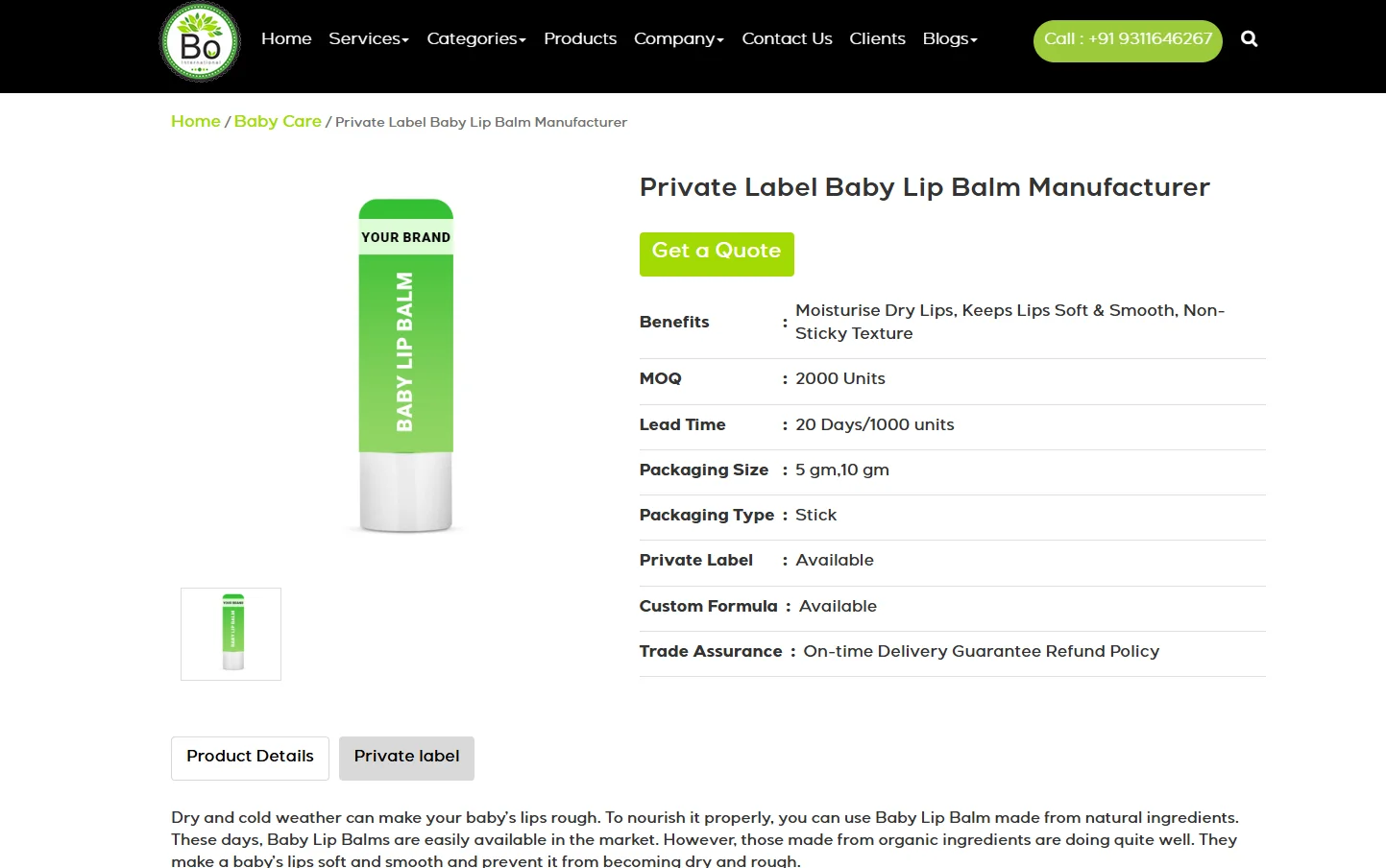Screen dimensions: 1386x868
Task: Switch to the Private label tab
Action: pos(406,758)
